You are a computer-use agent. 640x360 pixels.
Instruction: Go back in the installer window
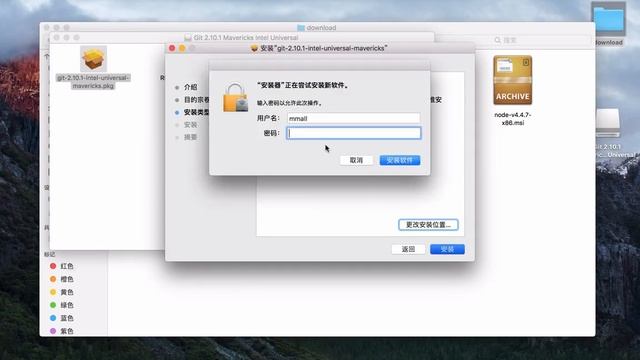pos(408,249)
